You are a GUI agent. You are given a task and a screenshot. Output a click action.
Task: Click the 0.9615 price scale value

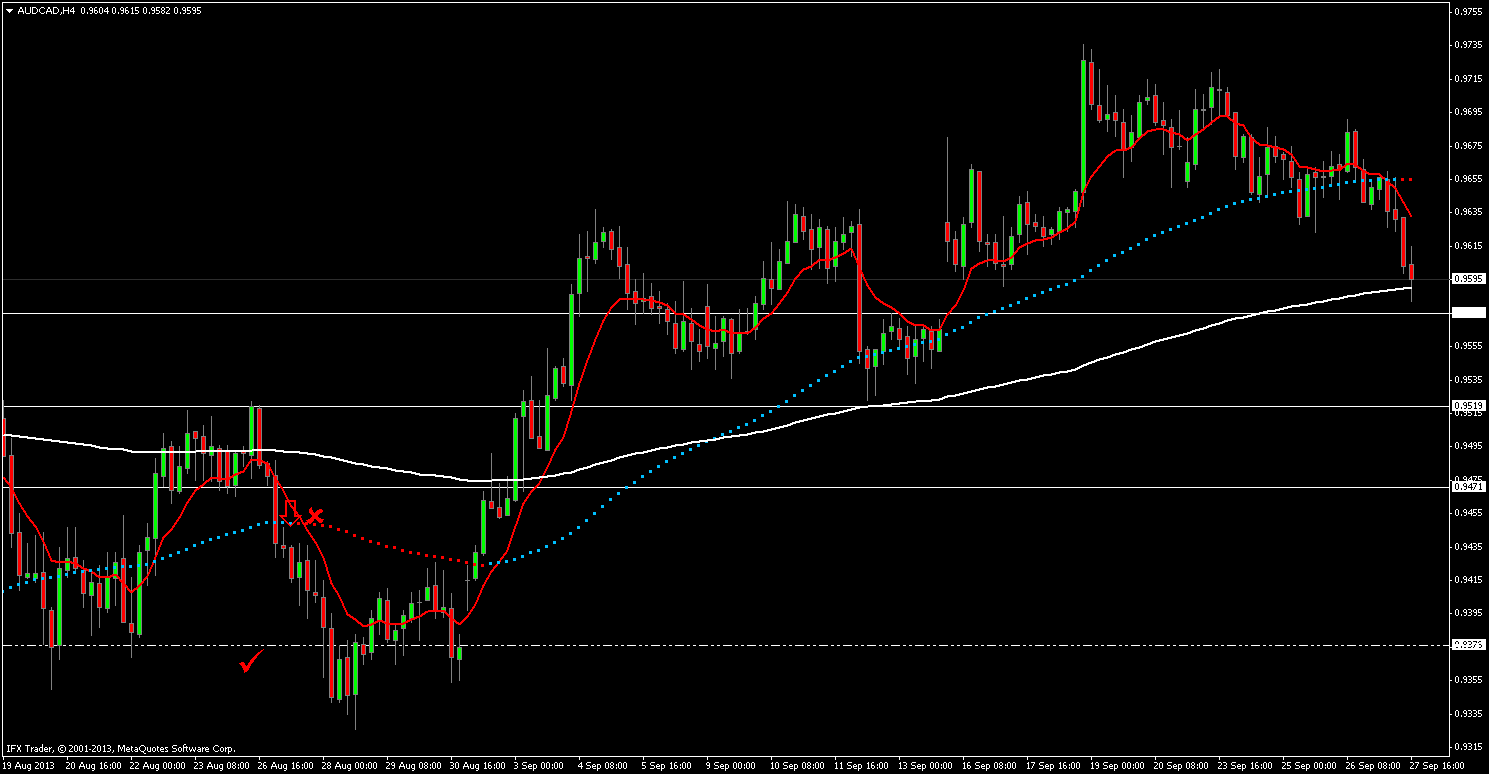(1470, 245)
